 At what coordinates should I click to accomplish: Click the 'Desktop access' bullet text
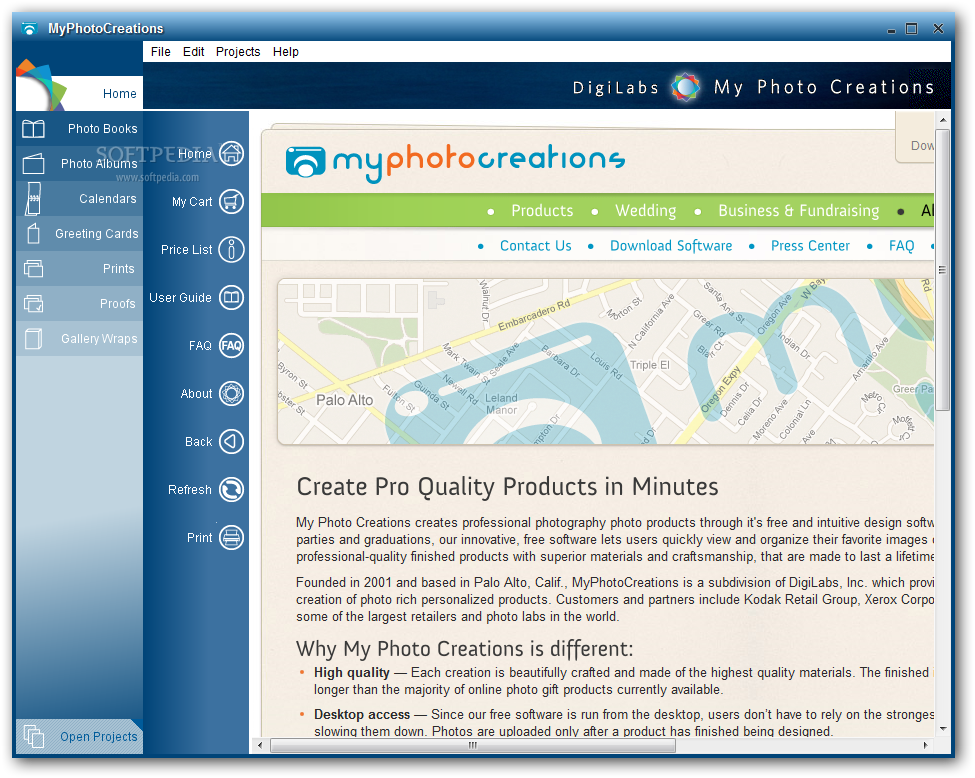pos(362,715)
